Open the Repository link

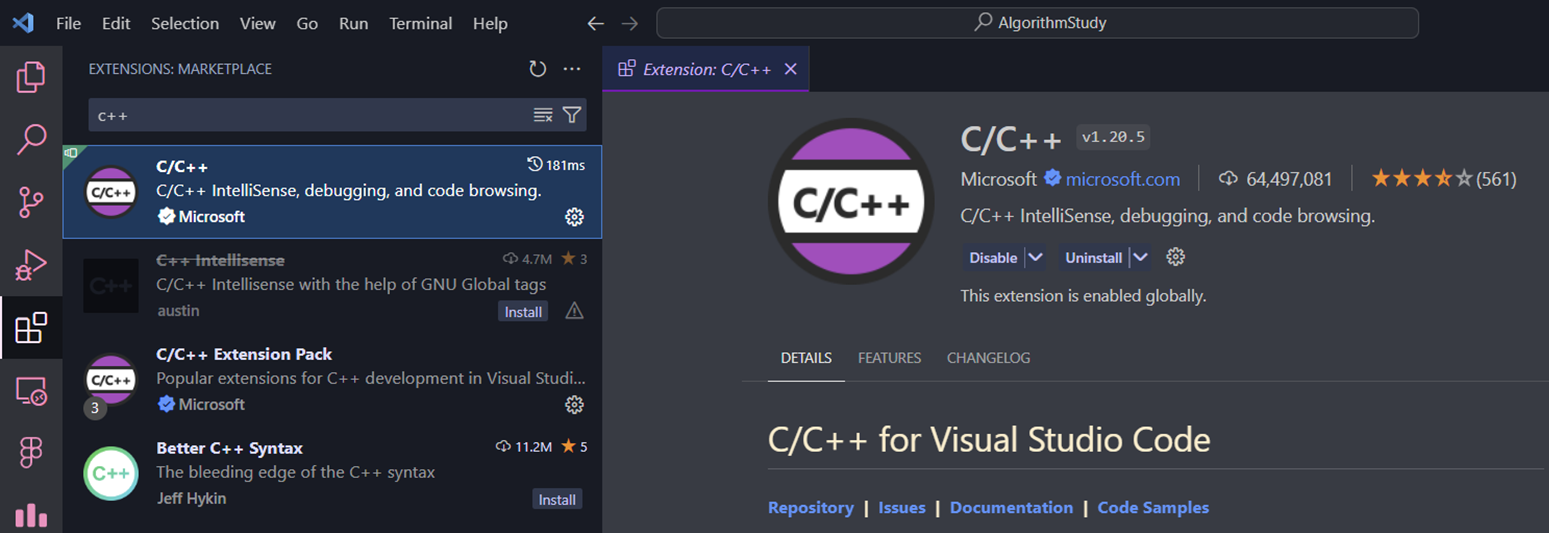811,508
